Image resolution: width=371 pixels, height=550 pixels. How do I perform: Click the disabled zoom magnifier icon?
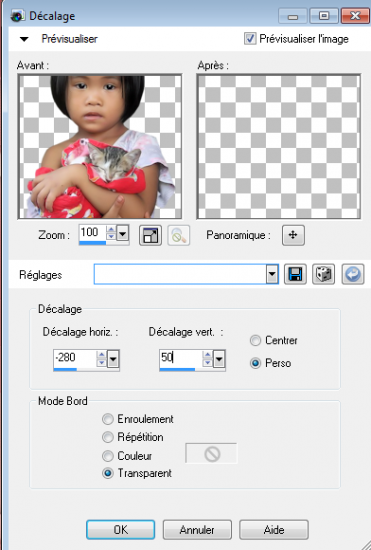178,235
